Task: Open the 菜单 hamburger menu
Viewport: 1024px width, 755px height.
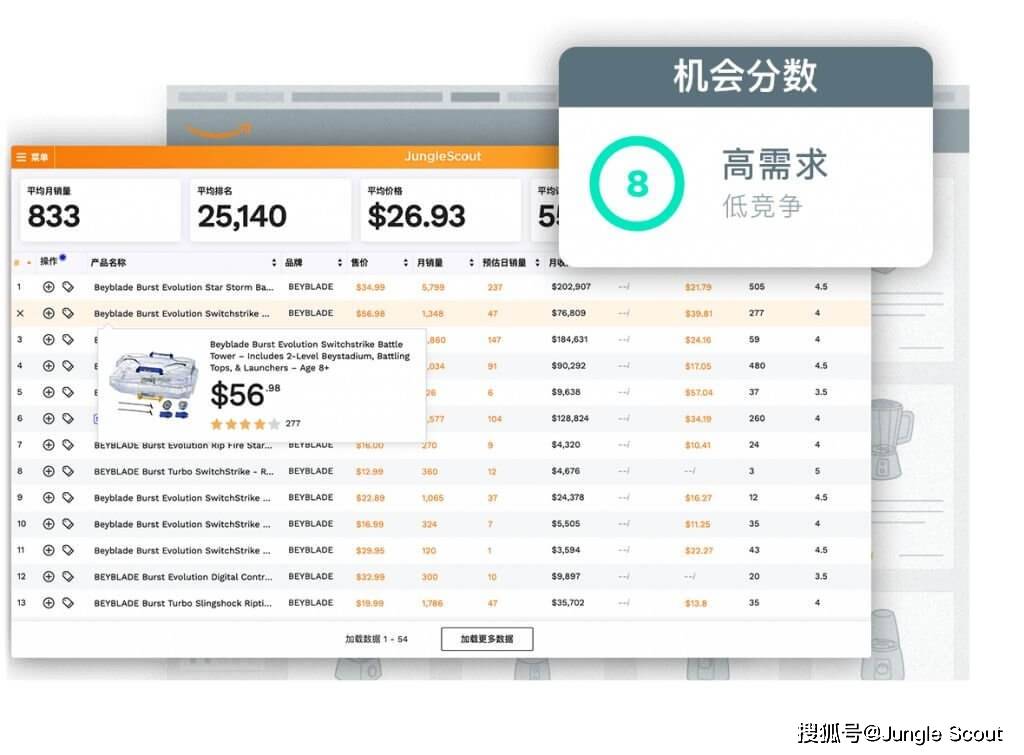Action: point(32,157)
